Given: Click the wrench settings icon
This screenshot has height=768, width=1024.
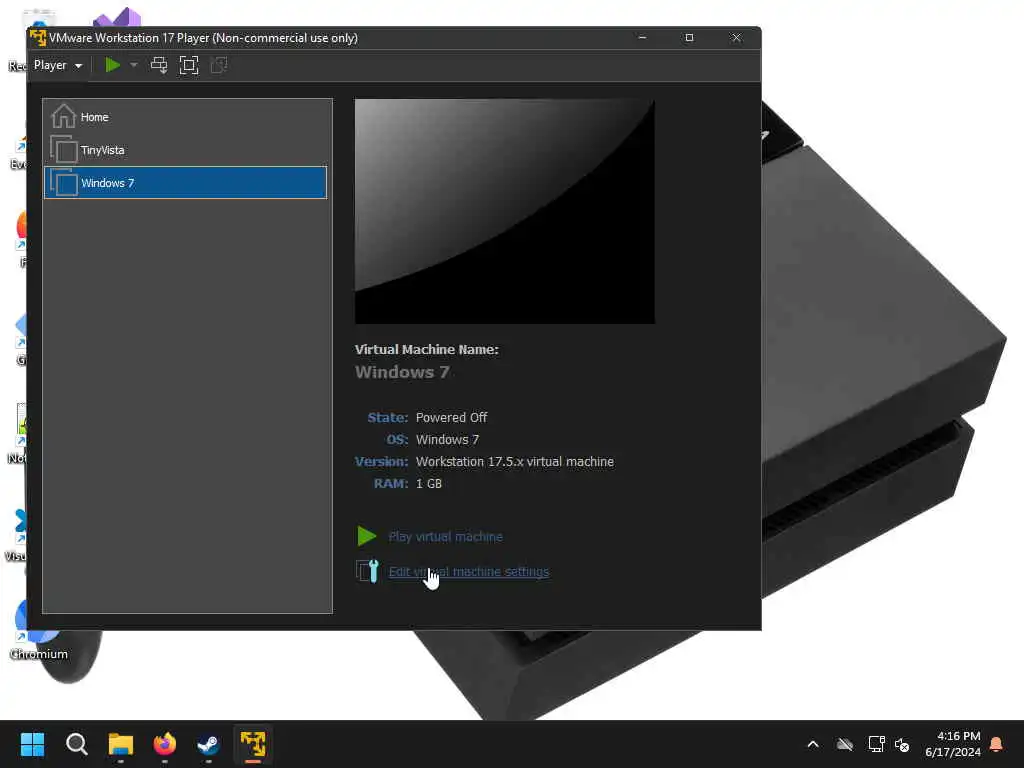Looking at the screenshot, I should click(368, 571).
